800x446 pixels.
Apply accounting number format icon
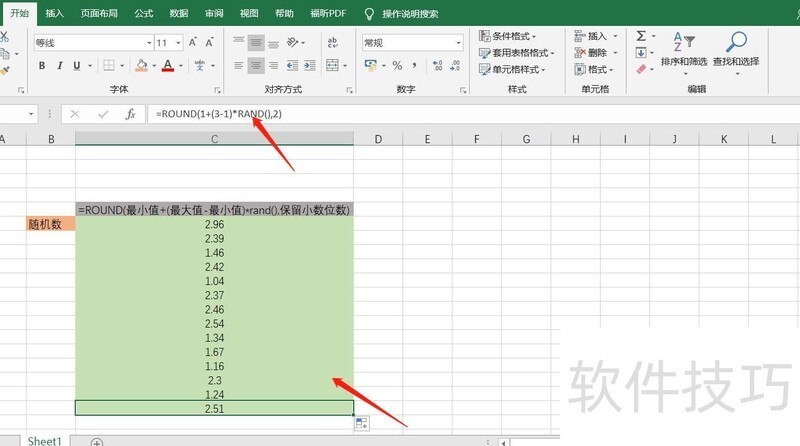pyautogui.click(x=370, y=65)
